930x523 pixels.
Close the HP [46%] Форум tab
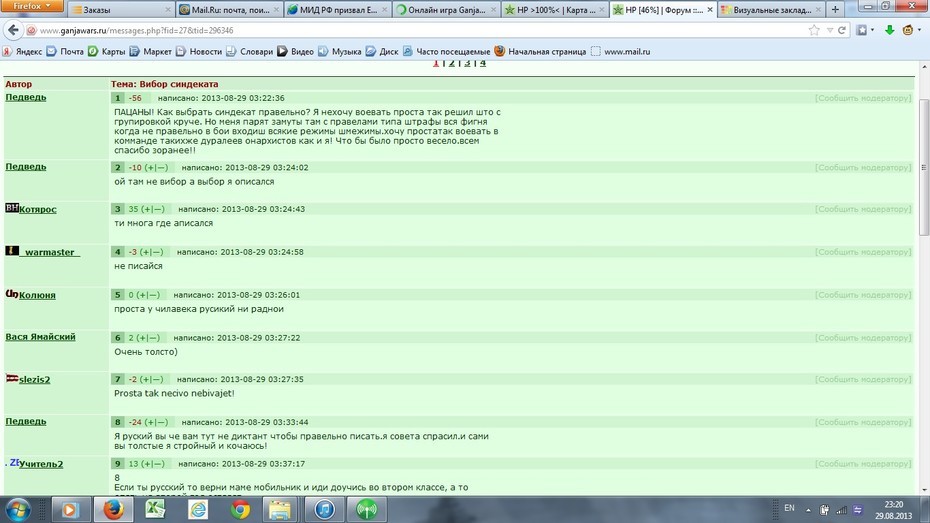tap(709, 9)
